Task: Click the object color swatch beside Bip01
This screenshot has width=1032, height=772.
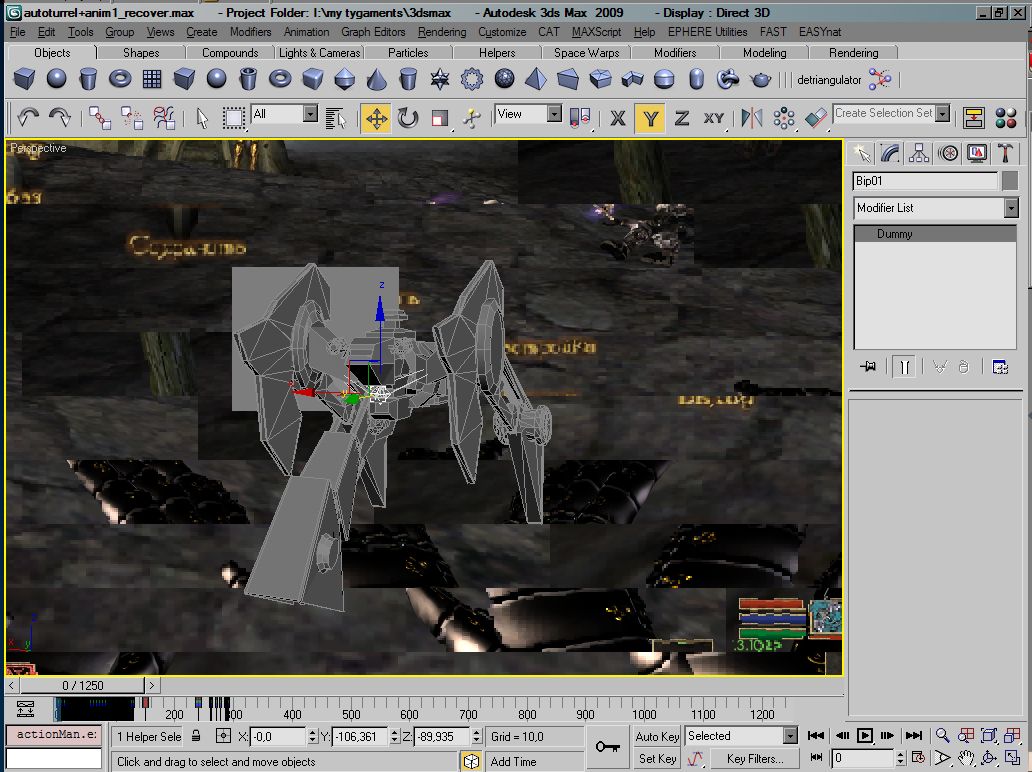Action: coord(1010,181)
